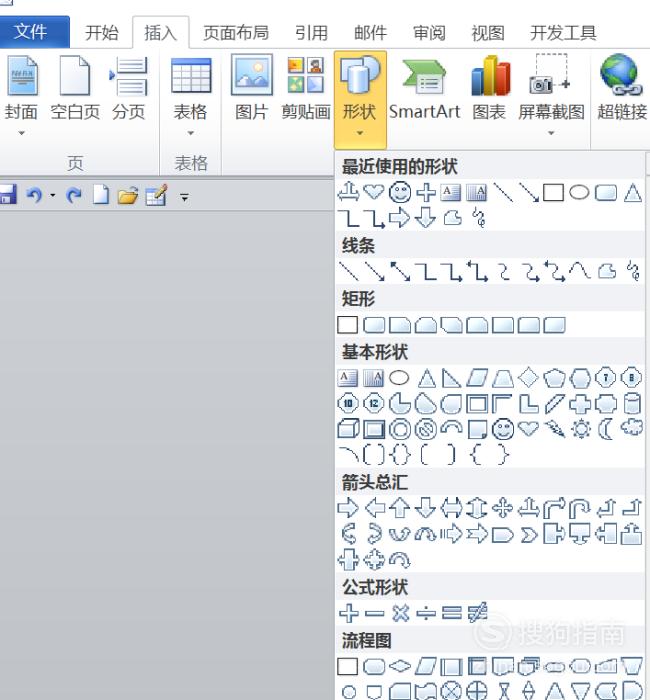Image resolution: width=650 pixels, height=700 pixels.
Task: Choose the freeform scribble under 线条
Action: [633, 271]
